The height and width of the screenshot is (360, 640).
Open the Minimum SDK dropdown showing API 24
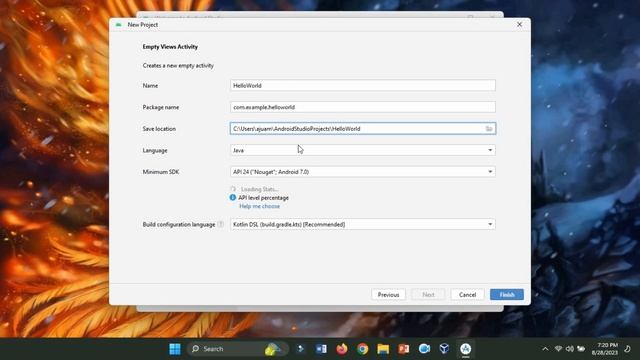pos(363,172)
